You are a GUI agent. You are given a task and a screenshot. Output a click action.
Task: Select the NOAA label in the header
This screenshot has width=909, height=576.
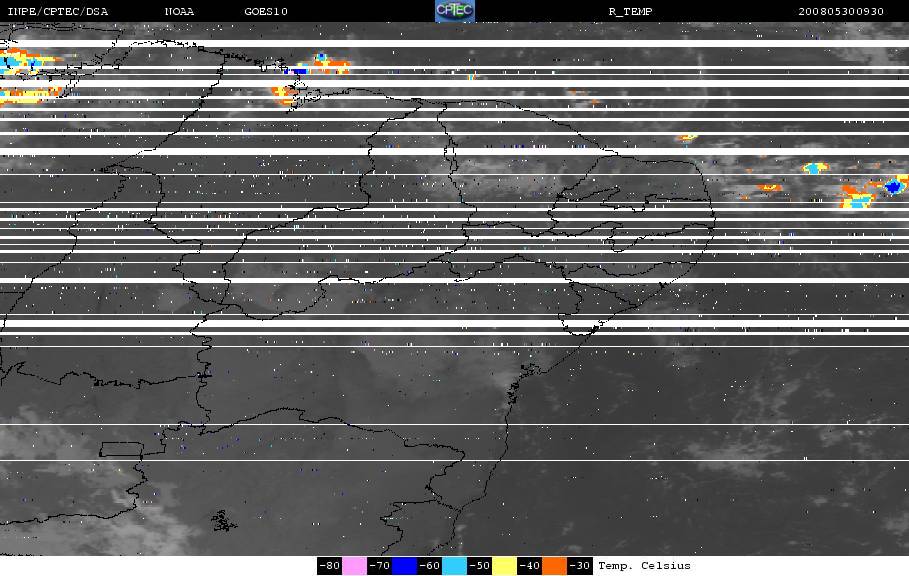coord(179,11)
